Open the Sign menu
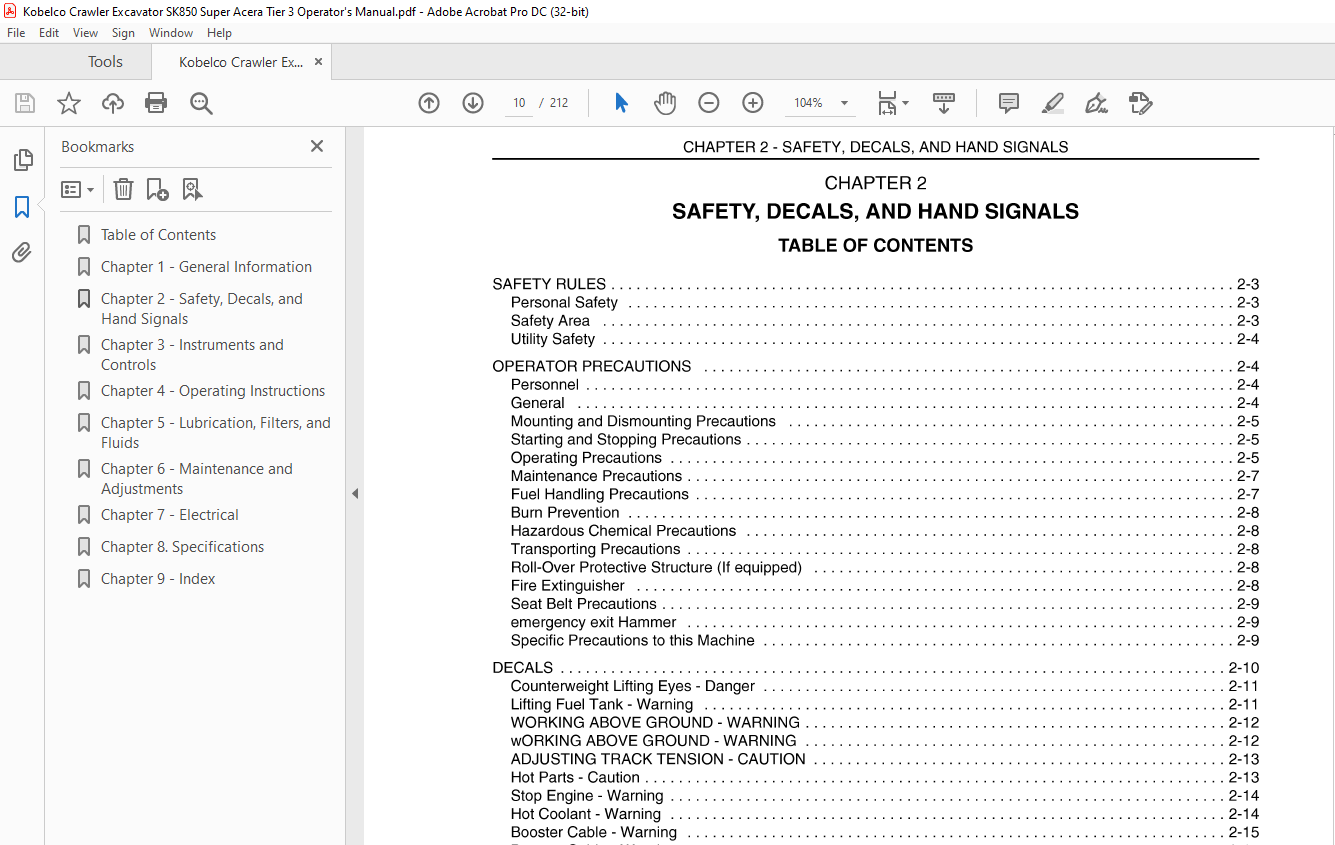Image resolution: width=1335 pixels, height=845 pixels. coord(123,33)
